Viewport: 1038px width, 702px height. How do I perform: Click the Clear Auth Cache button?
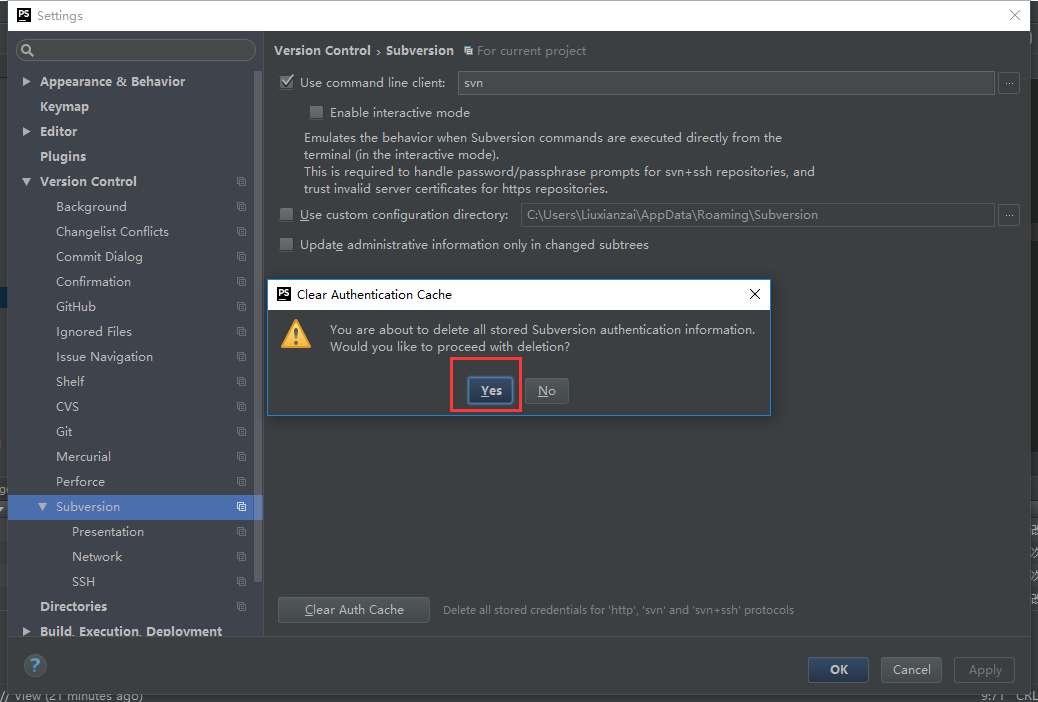pos(354,610)
